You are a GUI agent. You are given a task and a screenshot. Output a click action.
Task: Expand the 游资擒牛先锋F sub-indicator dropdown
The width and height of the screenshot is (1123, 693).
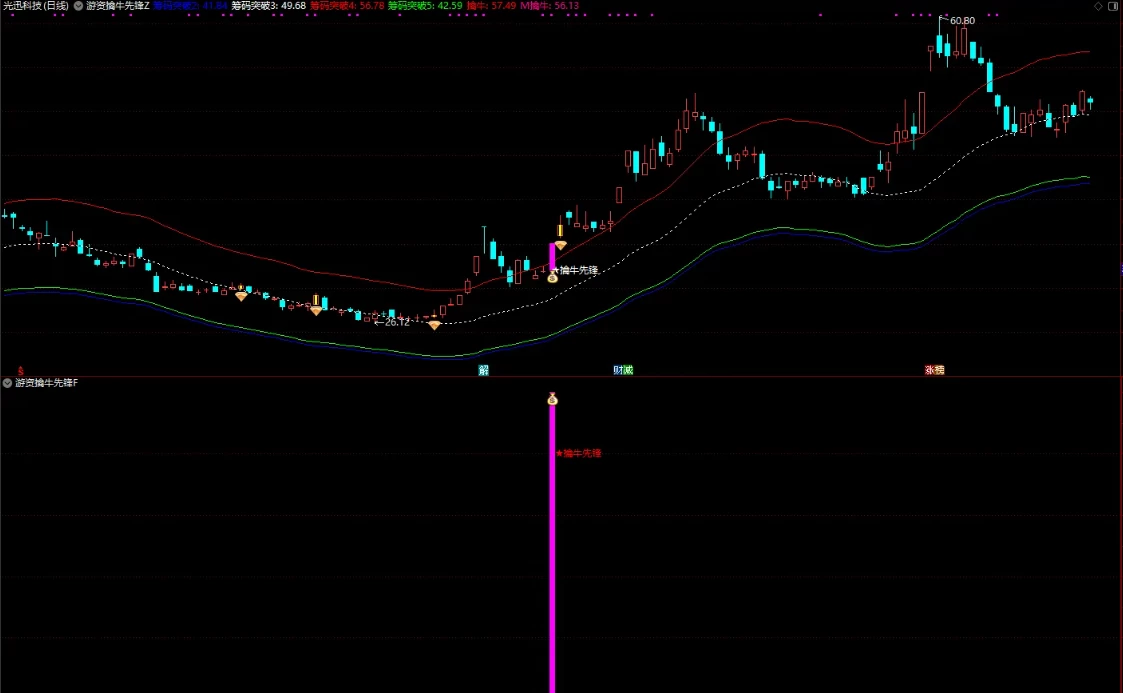[x=7, y=383]
